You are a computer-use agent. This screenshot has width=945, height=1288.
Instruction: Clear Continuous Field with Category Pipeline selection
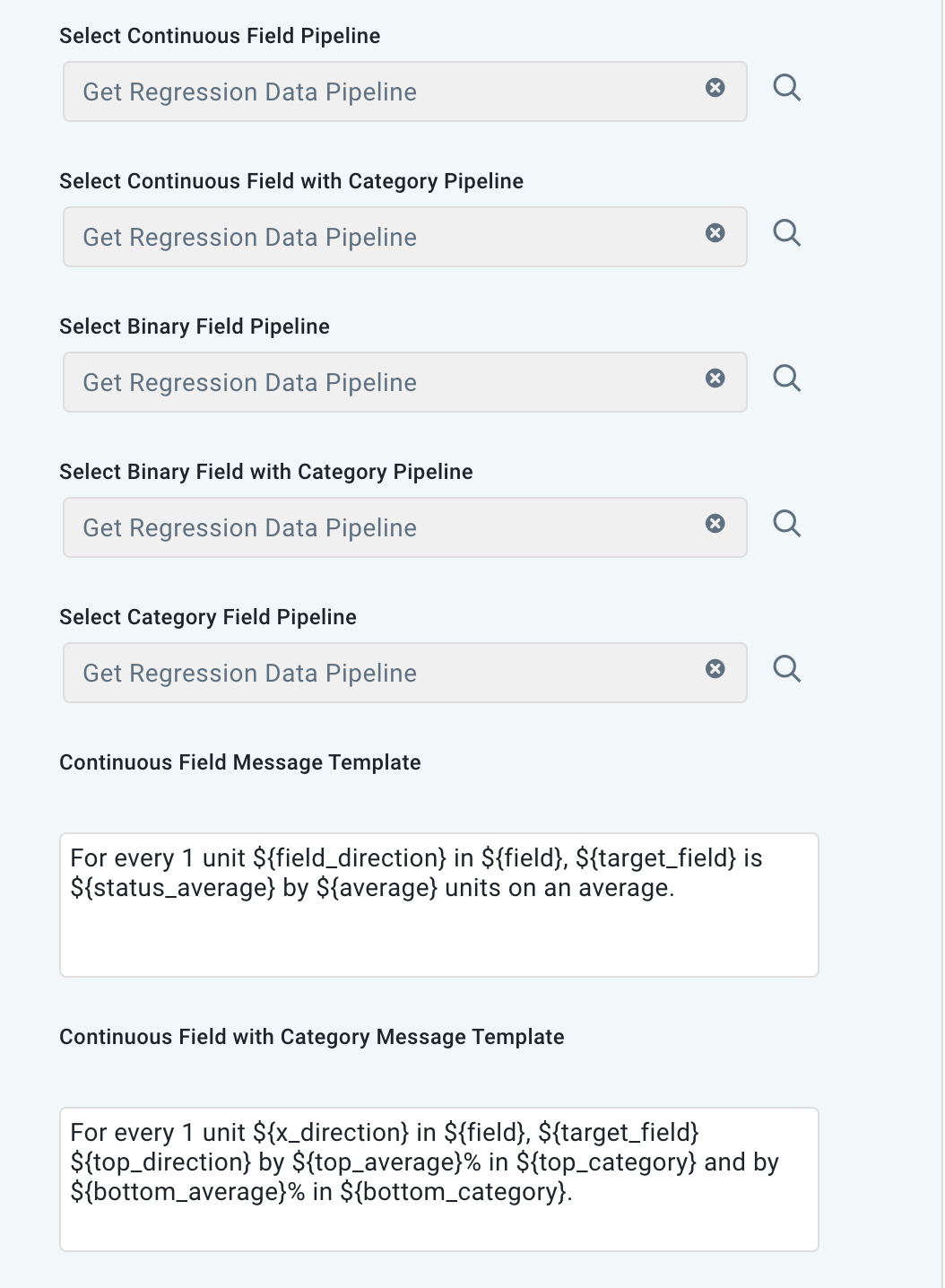pyautogui.click(x=715, y=233)
